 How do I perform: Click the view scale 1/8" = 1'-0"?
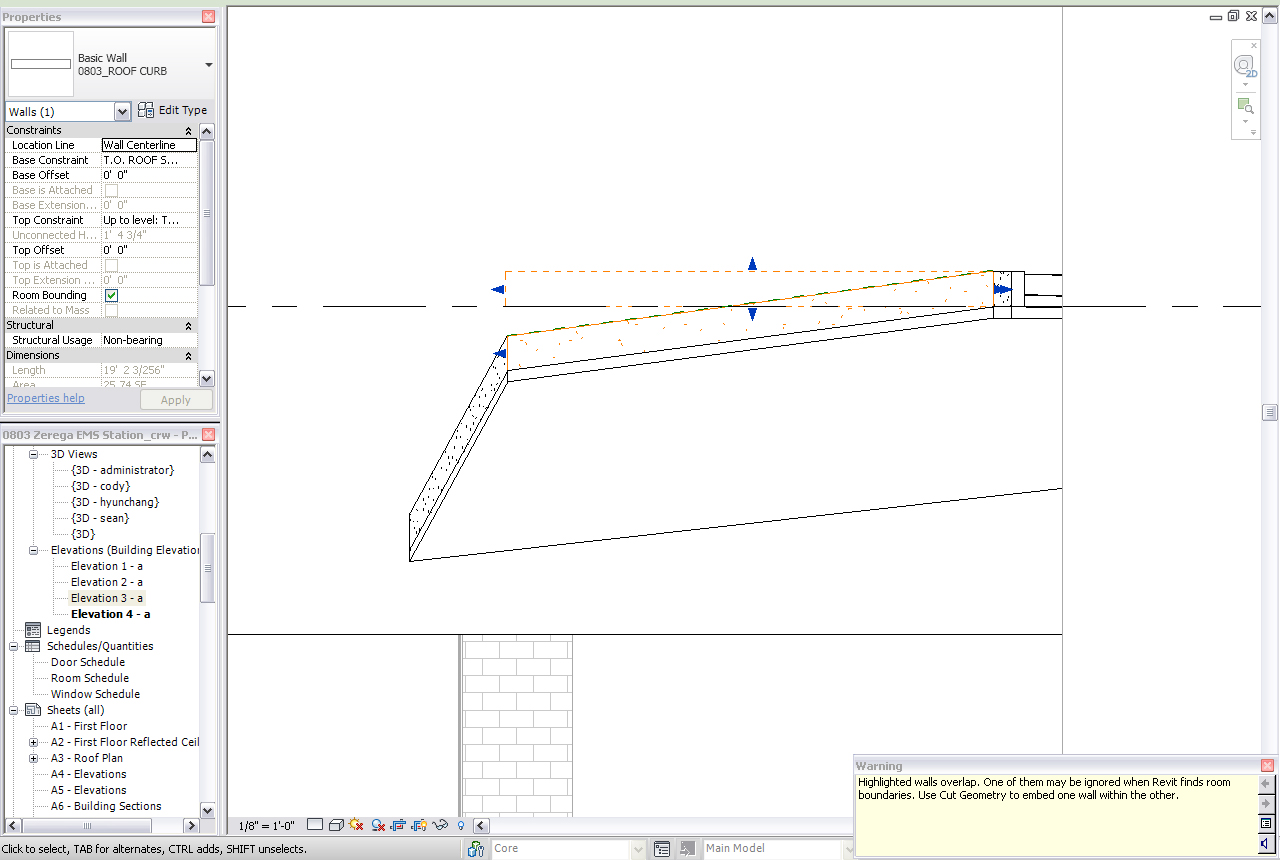[267, 826]
